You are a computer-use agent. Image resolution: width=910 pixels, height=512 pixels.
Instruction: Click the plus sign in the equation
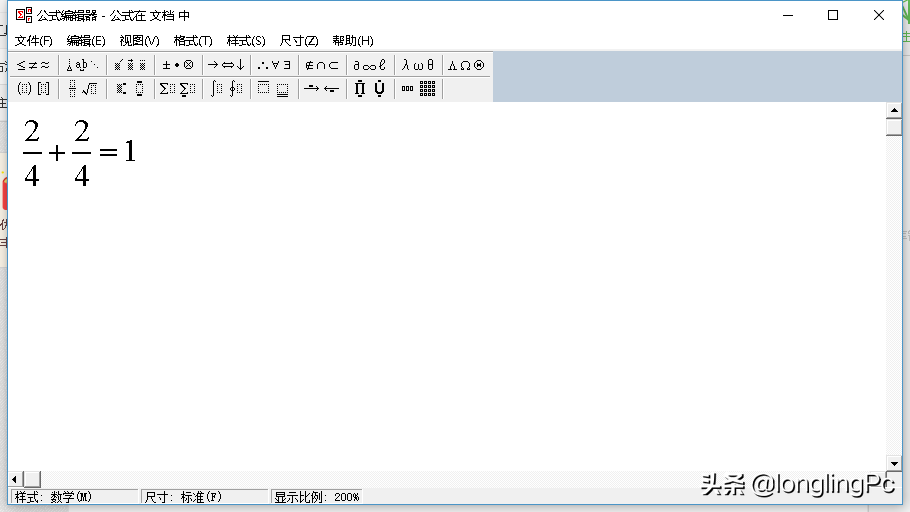pyautogui.click(x=57, y=153)
